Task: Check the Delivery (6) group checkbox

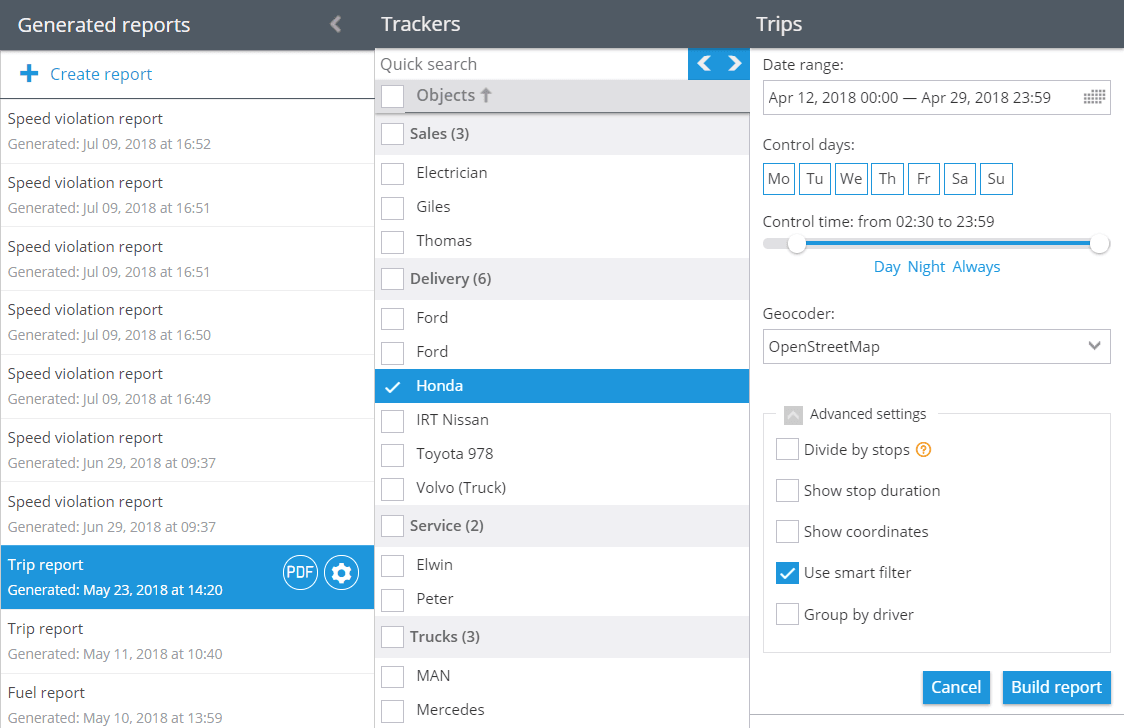Action: 392,279
